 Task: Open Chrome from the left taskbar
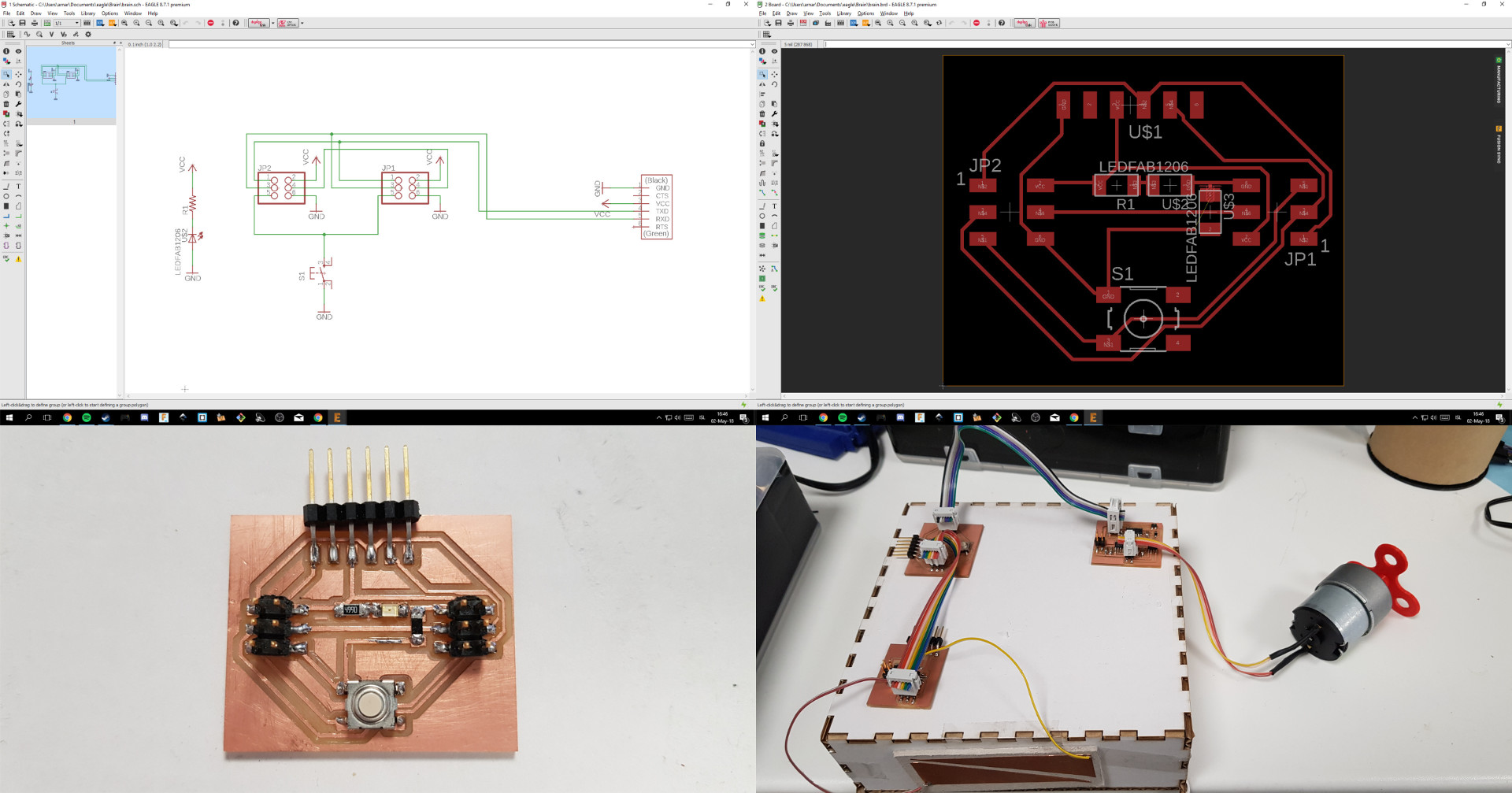click(67, 417)
